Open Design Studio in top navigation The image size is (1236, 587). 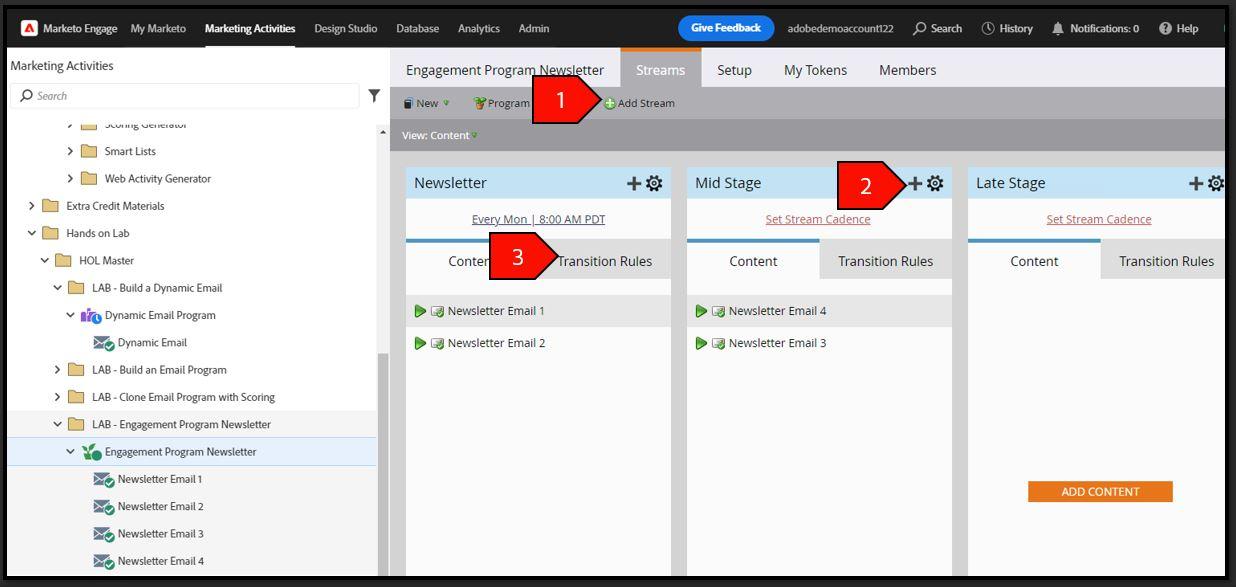[x=346, y=28]
